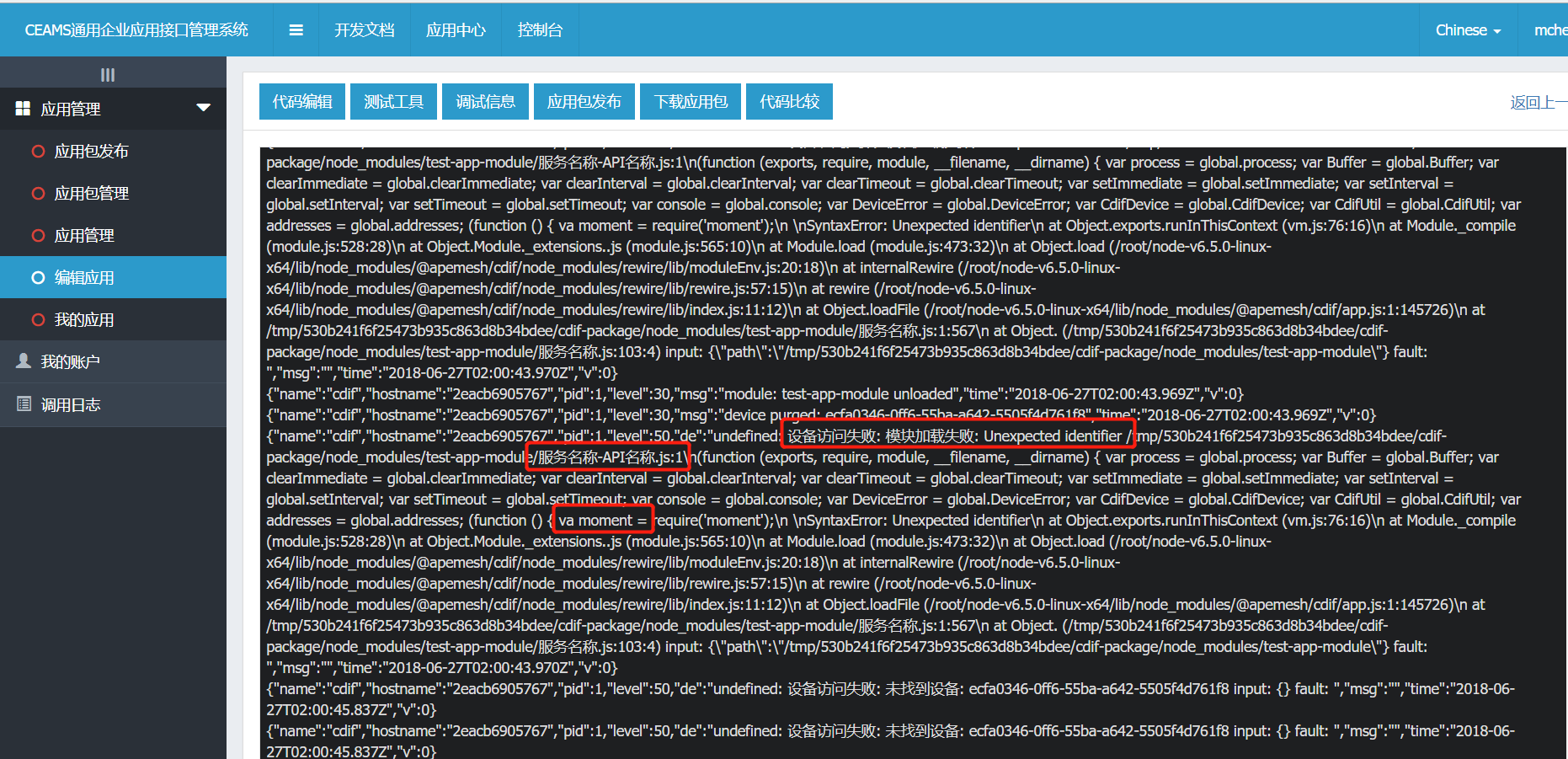Open 我的账户 in the sidebar

pyautogui.click(x=113, y=362)
